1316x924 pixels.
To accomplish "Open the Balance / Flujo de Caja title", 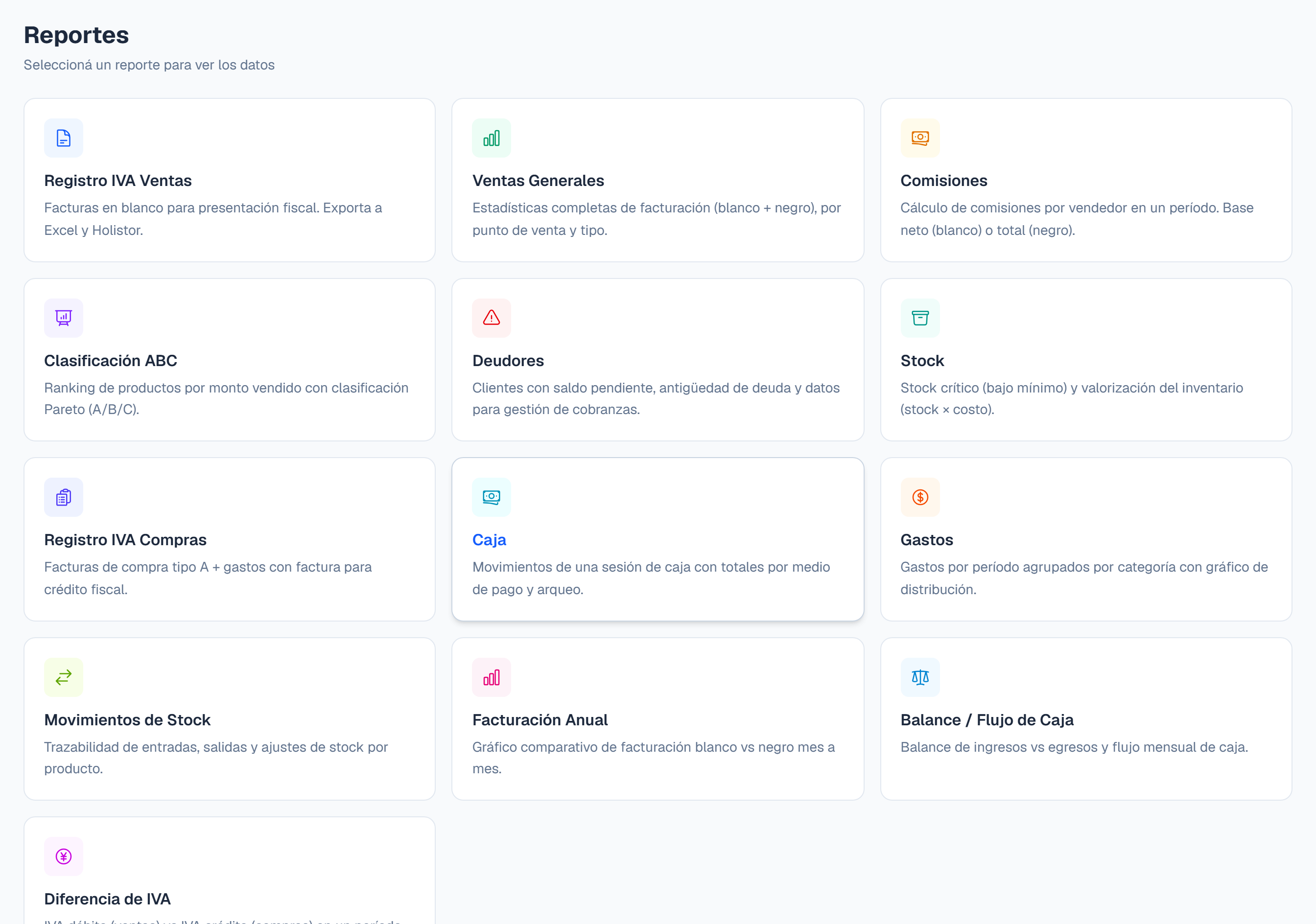I will tap(987, 719).
